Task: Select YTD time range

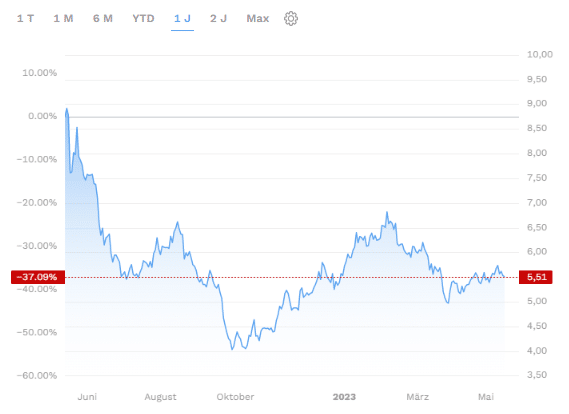Action: pos(143,19)
